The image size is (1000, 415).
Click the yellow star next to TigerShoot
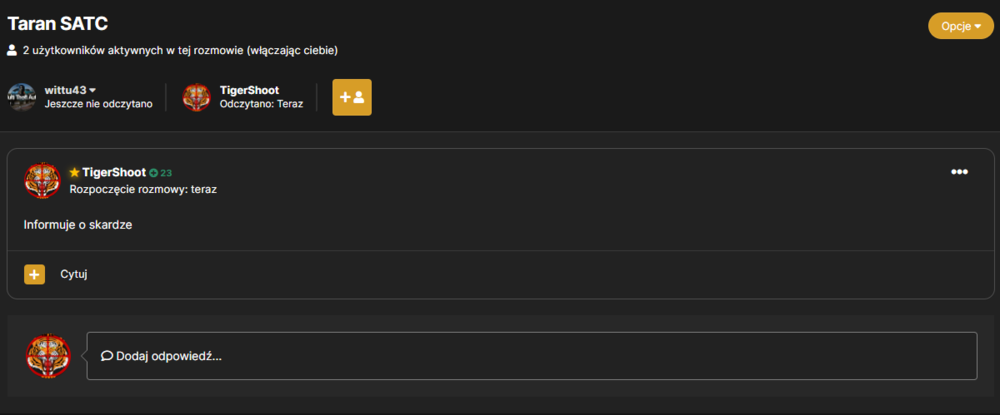click(75, 172)
